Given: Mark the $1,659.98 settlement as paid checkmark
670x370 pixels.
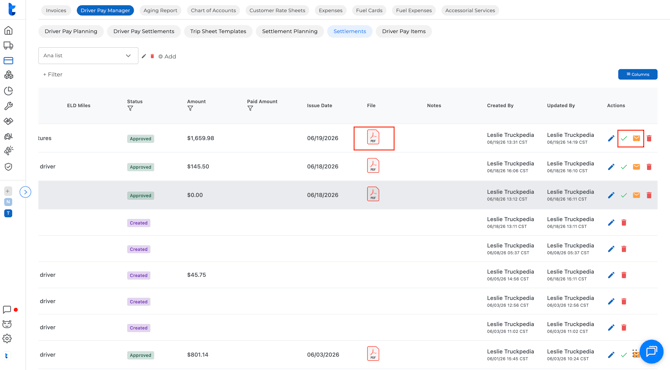Looking at the screenshot, I should (624, 138).
